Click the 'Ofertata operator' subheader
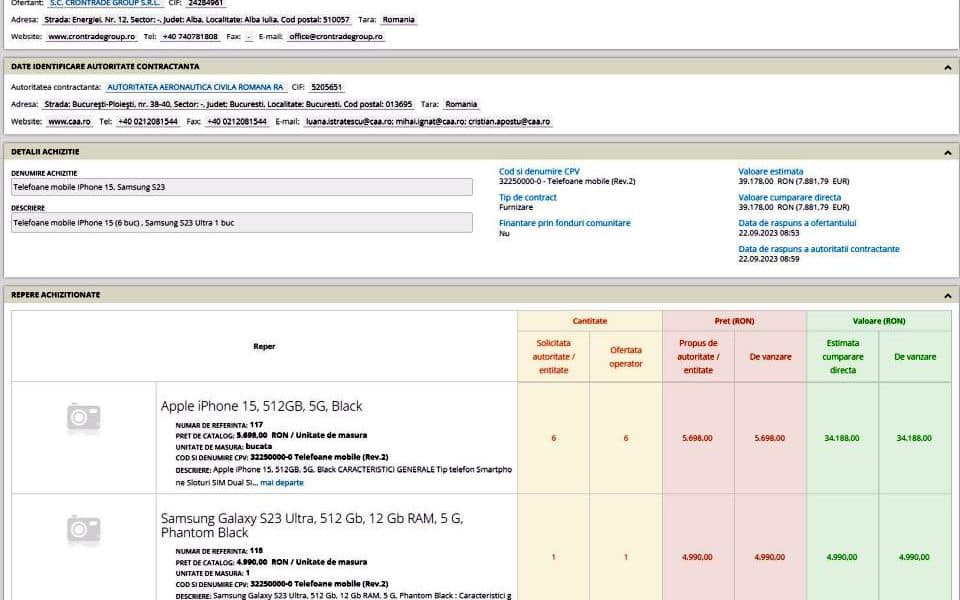Screen dimensions: 960x600 [x=626, y=357]
